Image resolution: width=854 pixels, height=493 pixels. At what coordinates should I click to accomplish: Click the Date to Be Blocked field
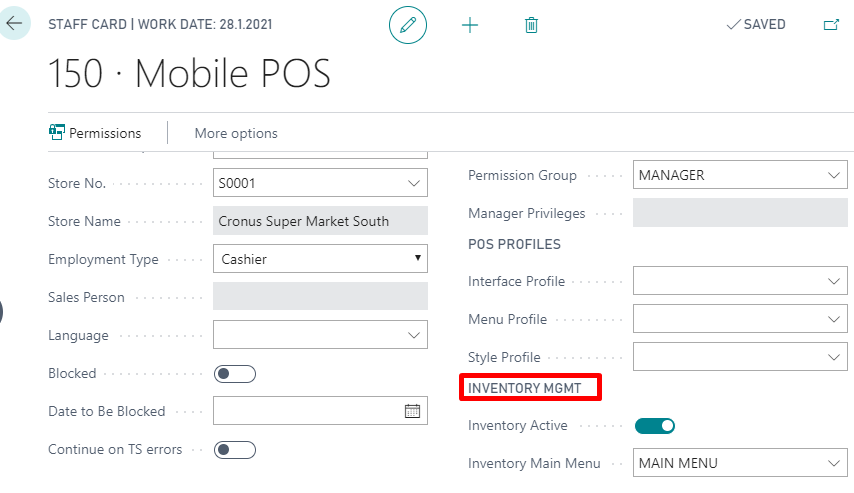[x=306, y=411]
